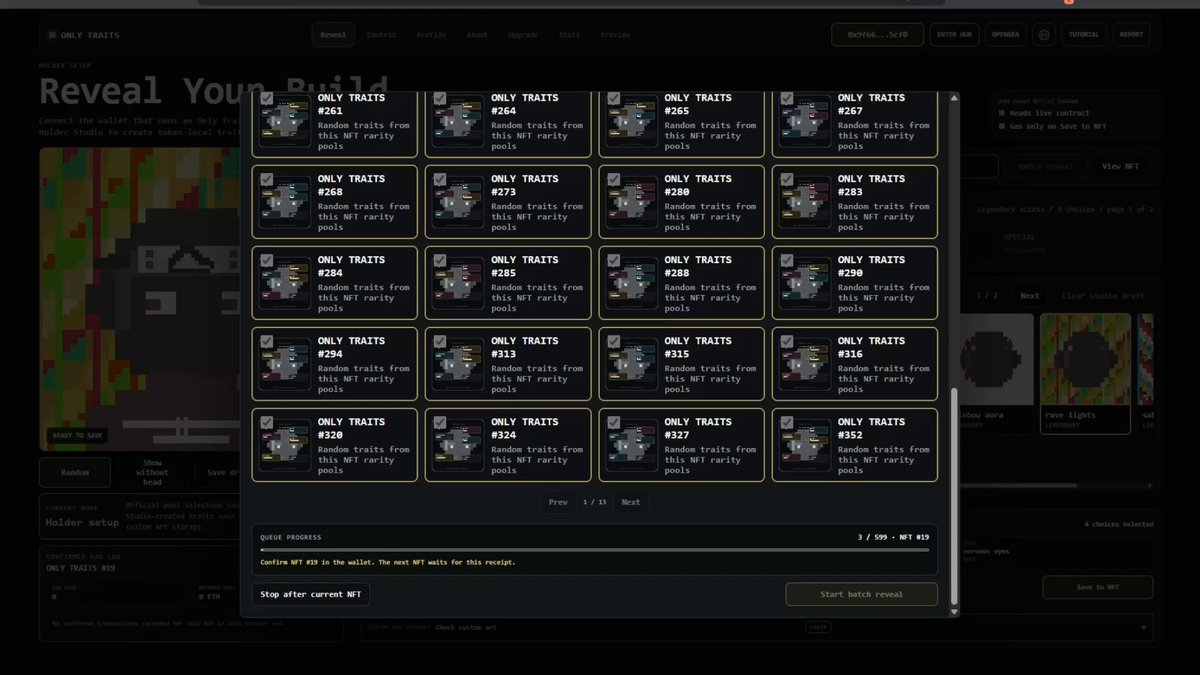This screenshot has height=675, width=1200.
Task: Click the REPORT button
Action: (x=1131, y=35)
